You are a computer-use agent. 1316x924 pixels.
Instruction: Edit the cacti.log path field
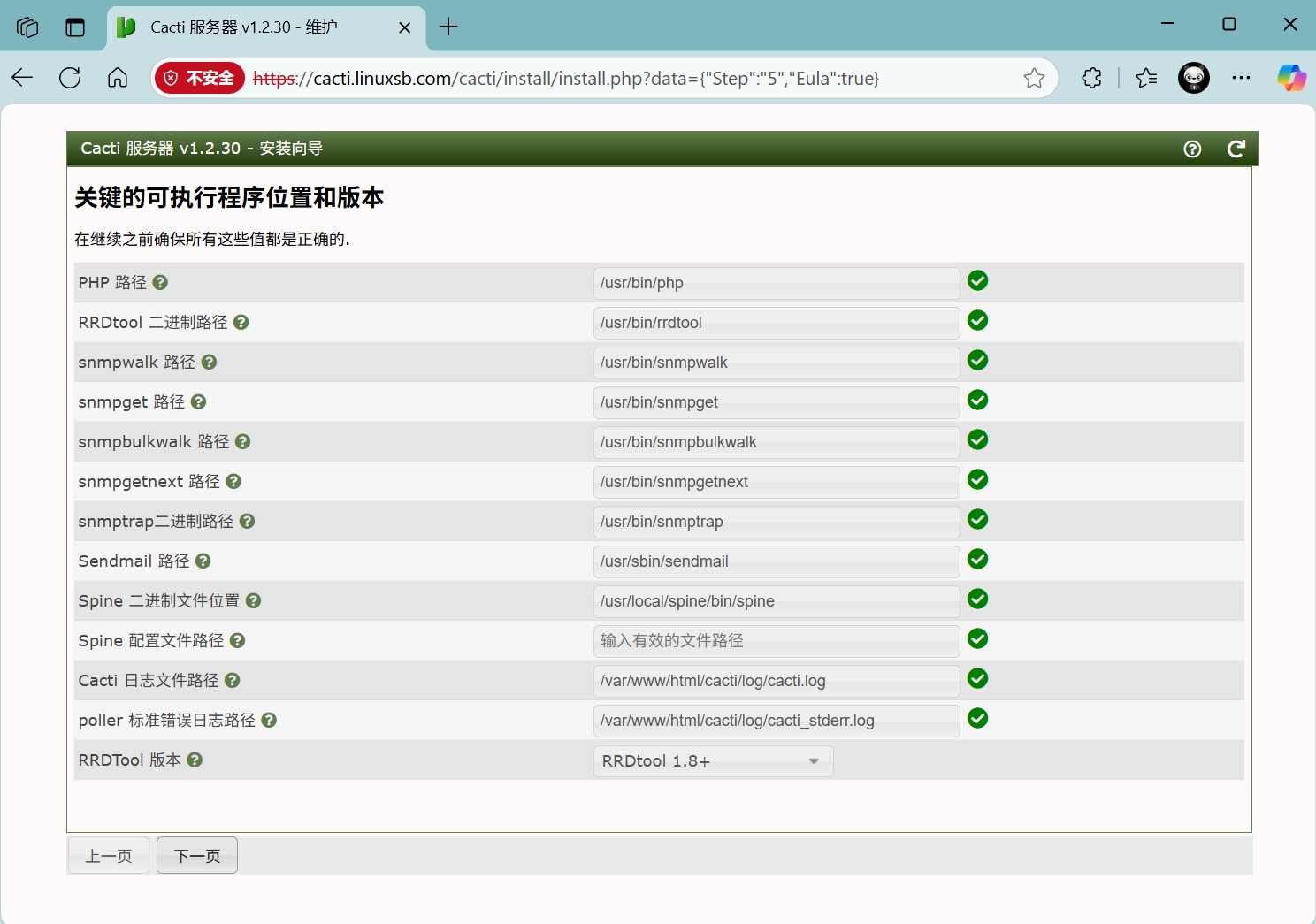click(777, 681)
